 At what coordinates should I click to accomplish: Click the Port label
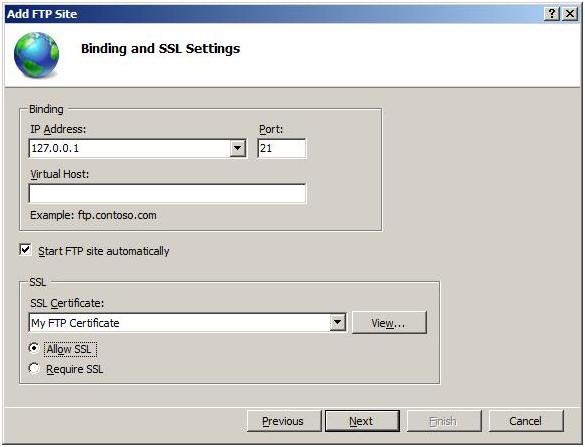(x=271, y=129)
